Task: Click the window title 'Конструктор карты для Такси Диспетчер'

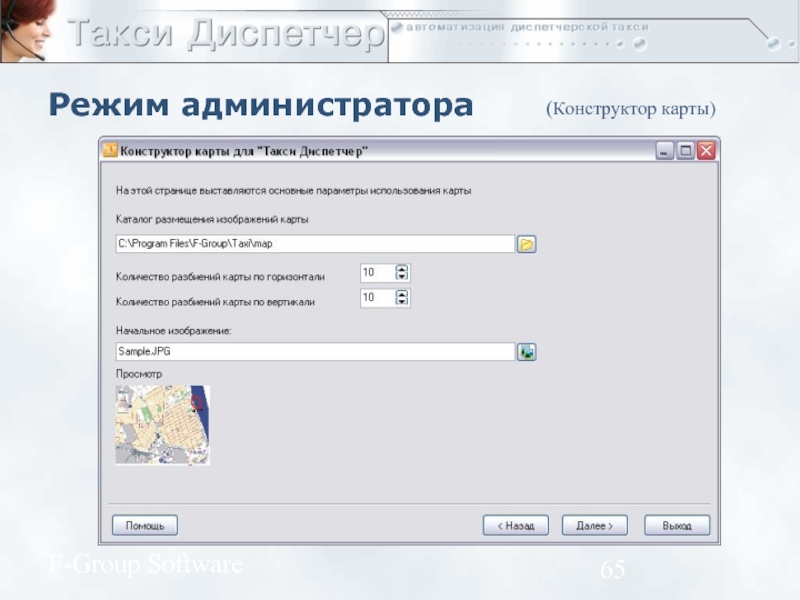Action: [244, 151]
